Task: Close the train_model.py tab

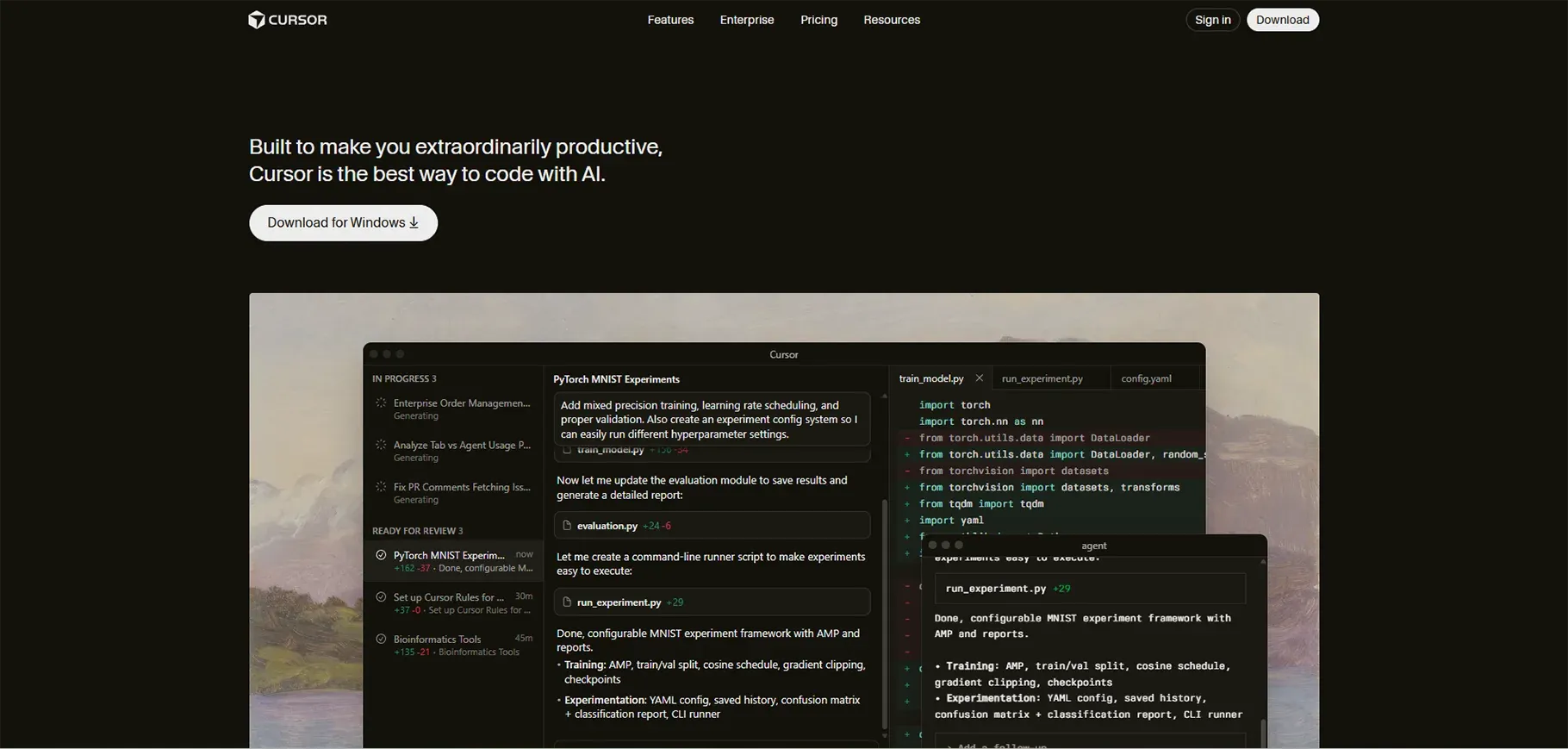Action: pos(979,378)
